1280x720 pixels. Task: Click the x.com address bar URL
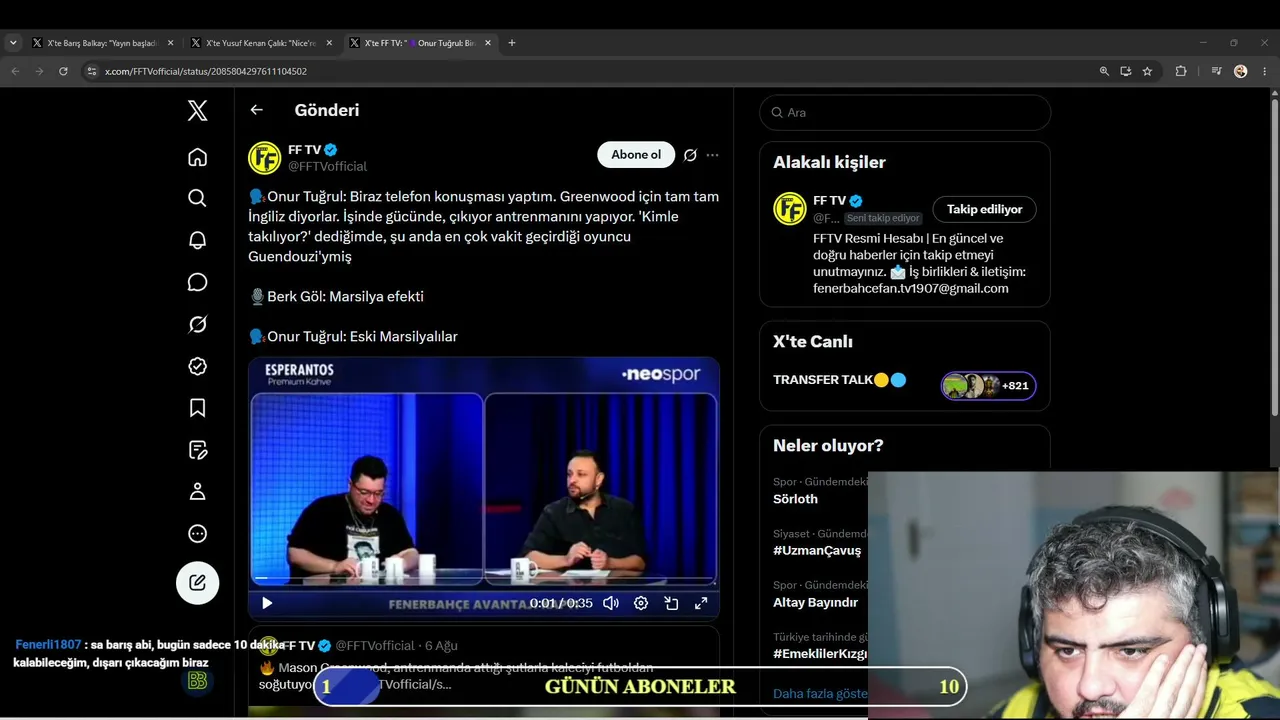click(206, 72)
